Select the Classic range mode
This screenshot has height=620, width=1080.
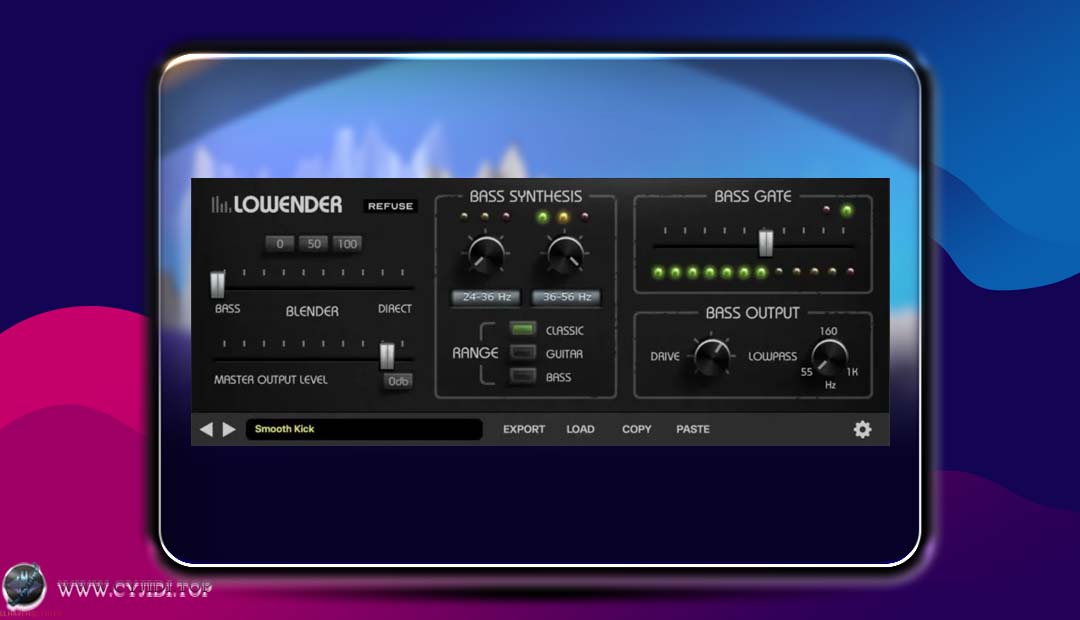point(523,329)
